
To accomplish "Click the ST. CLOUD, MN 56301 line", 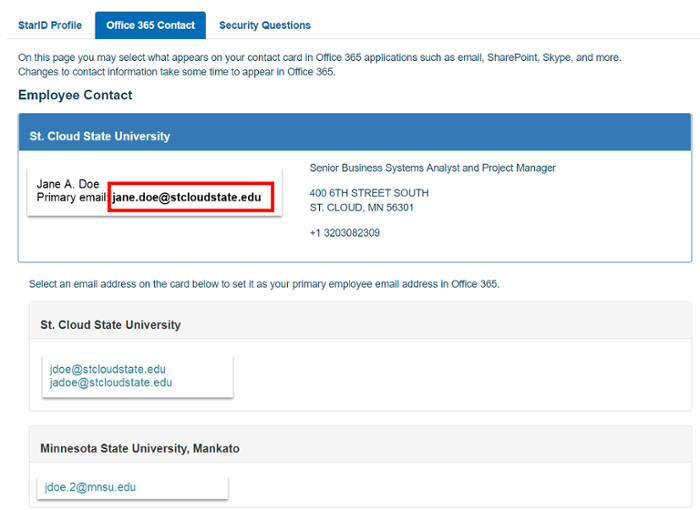I will (362, 208).
